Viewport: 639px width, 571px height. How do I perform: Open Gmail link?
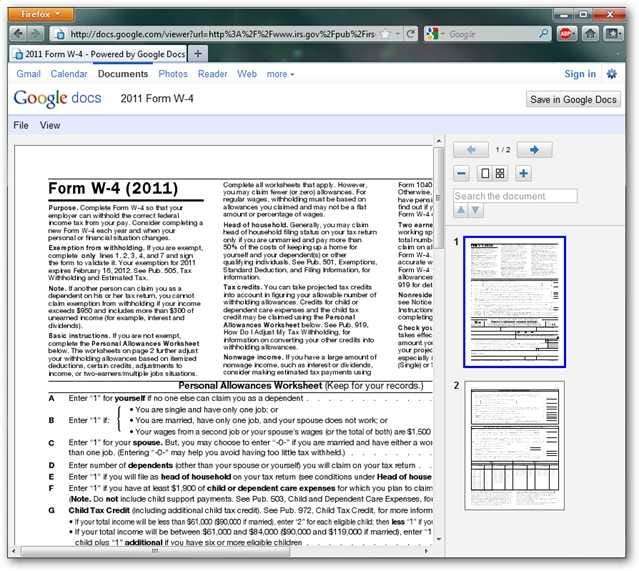point(28,74)
